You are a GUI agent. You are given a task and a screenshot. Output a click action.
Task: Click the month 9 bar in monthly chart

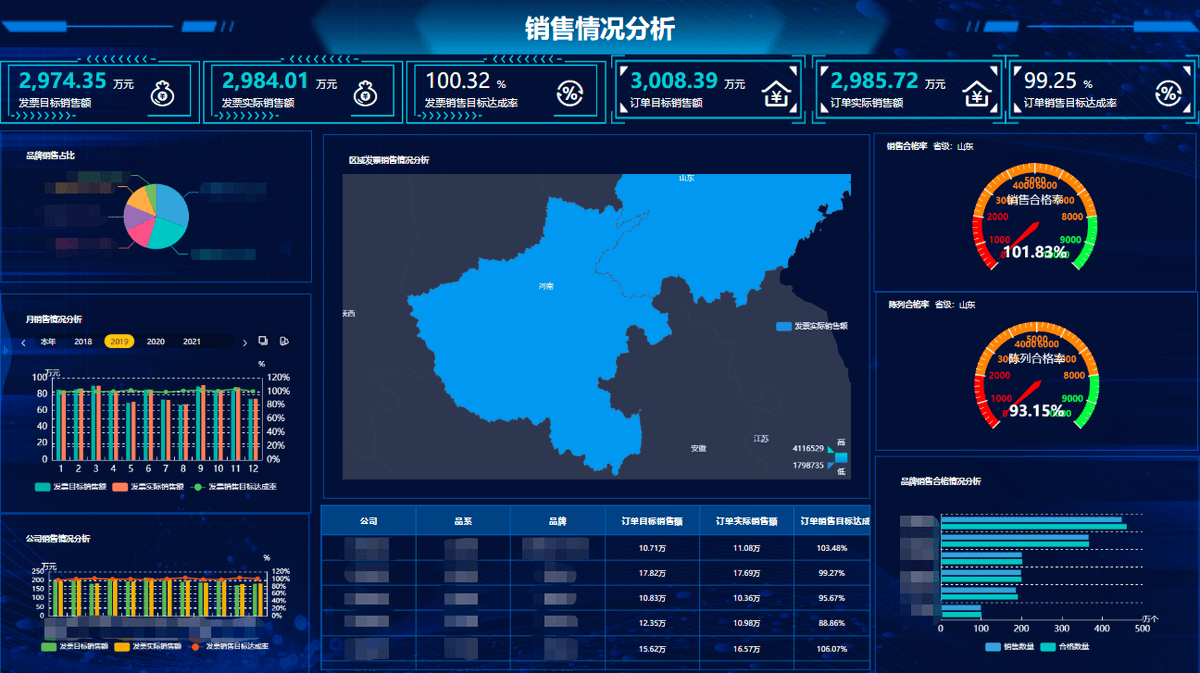pyautogui.click(x=201, y=422)
